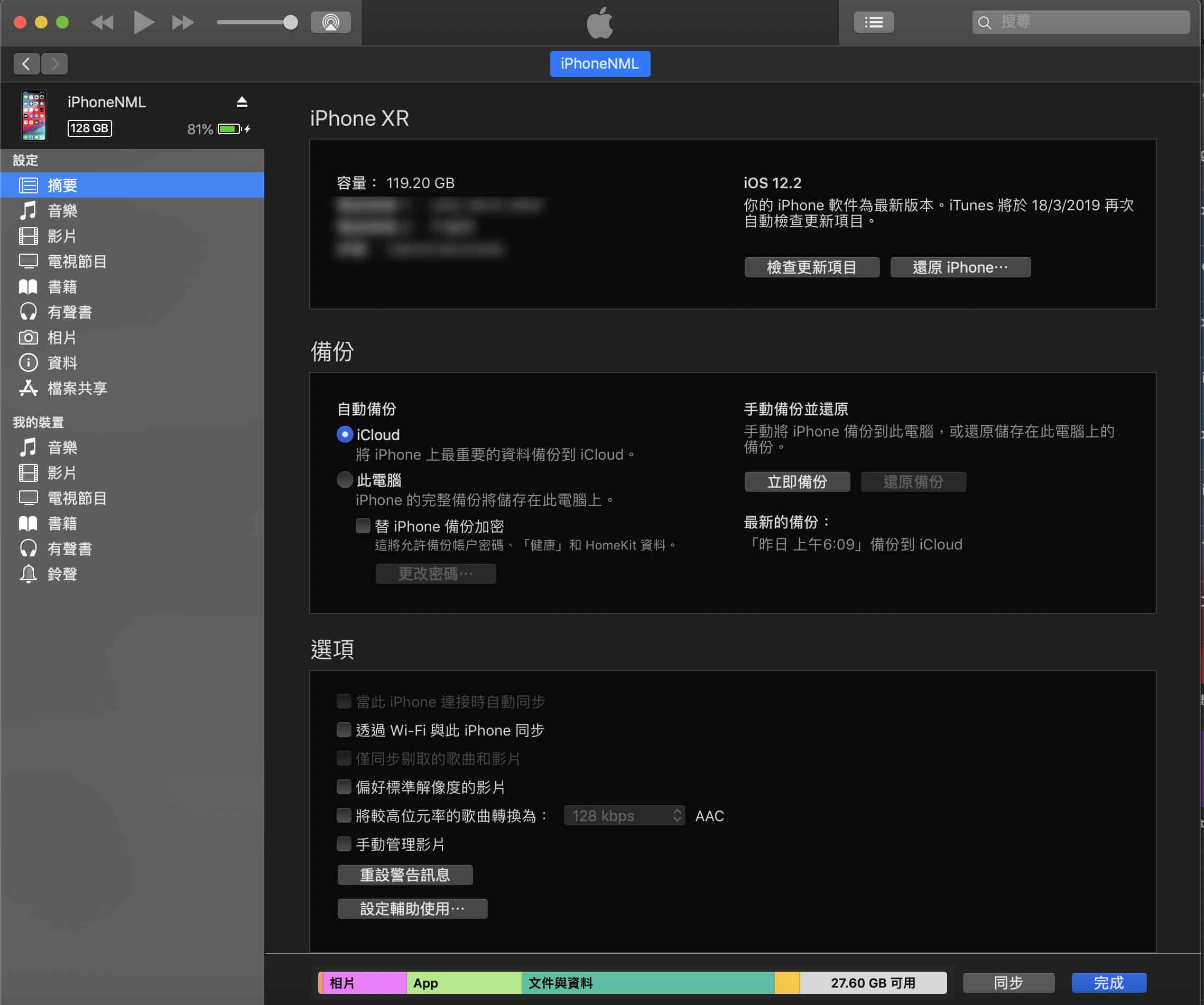Select the iCloud backup radio button
The image size is (1204, 1005).
click(345, 434)
